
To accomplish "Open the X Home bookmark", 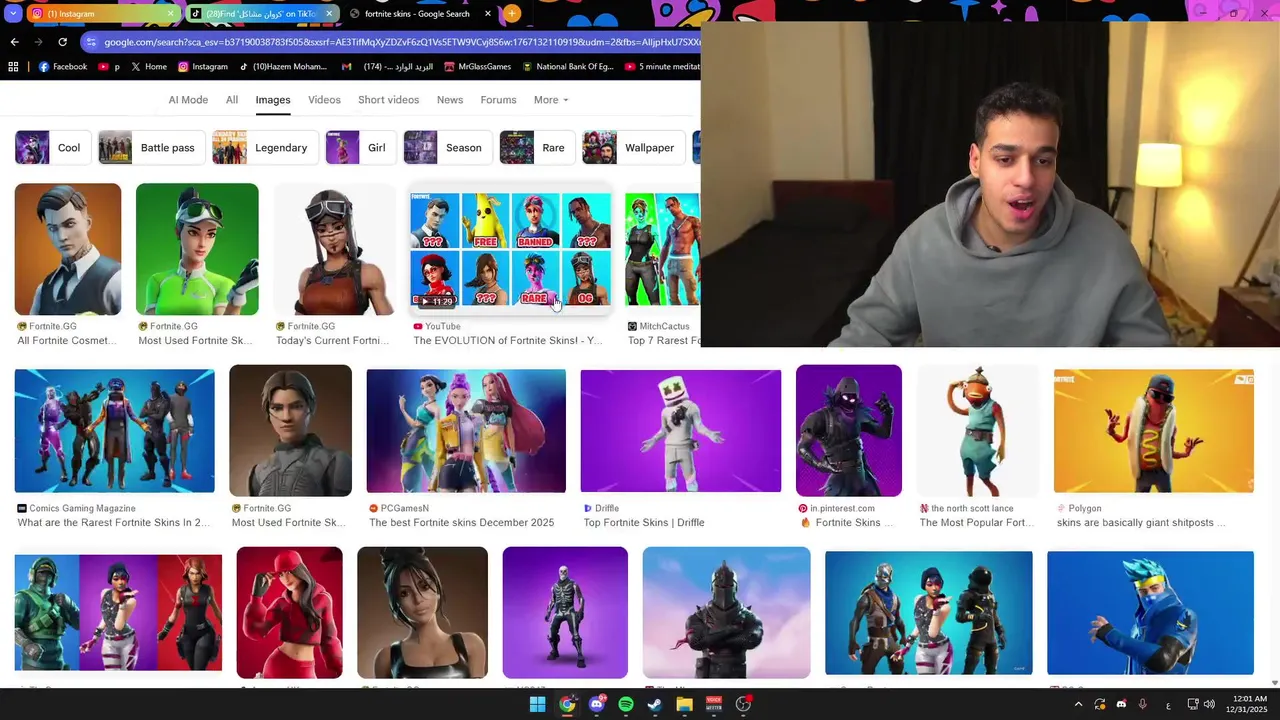I will click(x=148, y=67).
